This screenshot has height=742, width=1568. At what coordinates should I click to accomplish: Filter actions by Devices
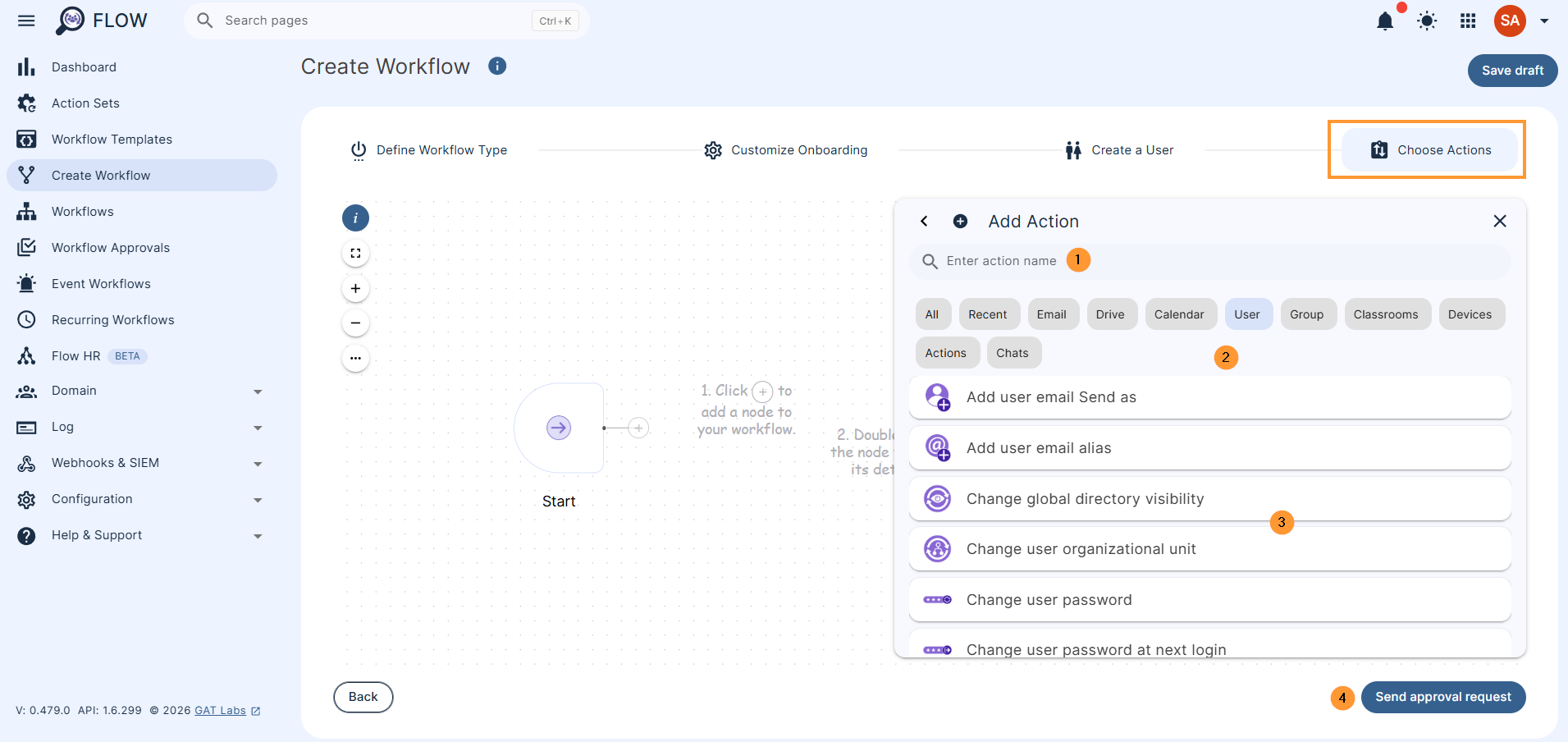(x=1470, y=314)
